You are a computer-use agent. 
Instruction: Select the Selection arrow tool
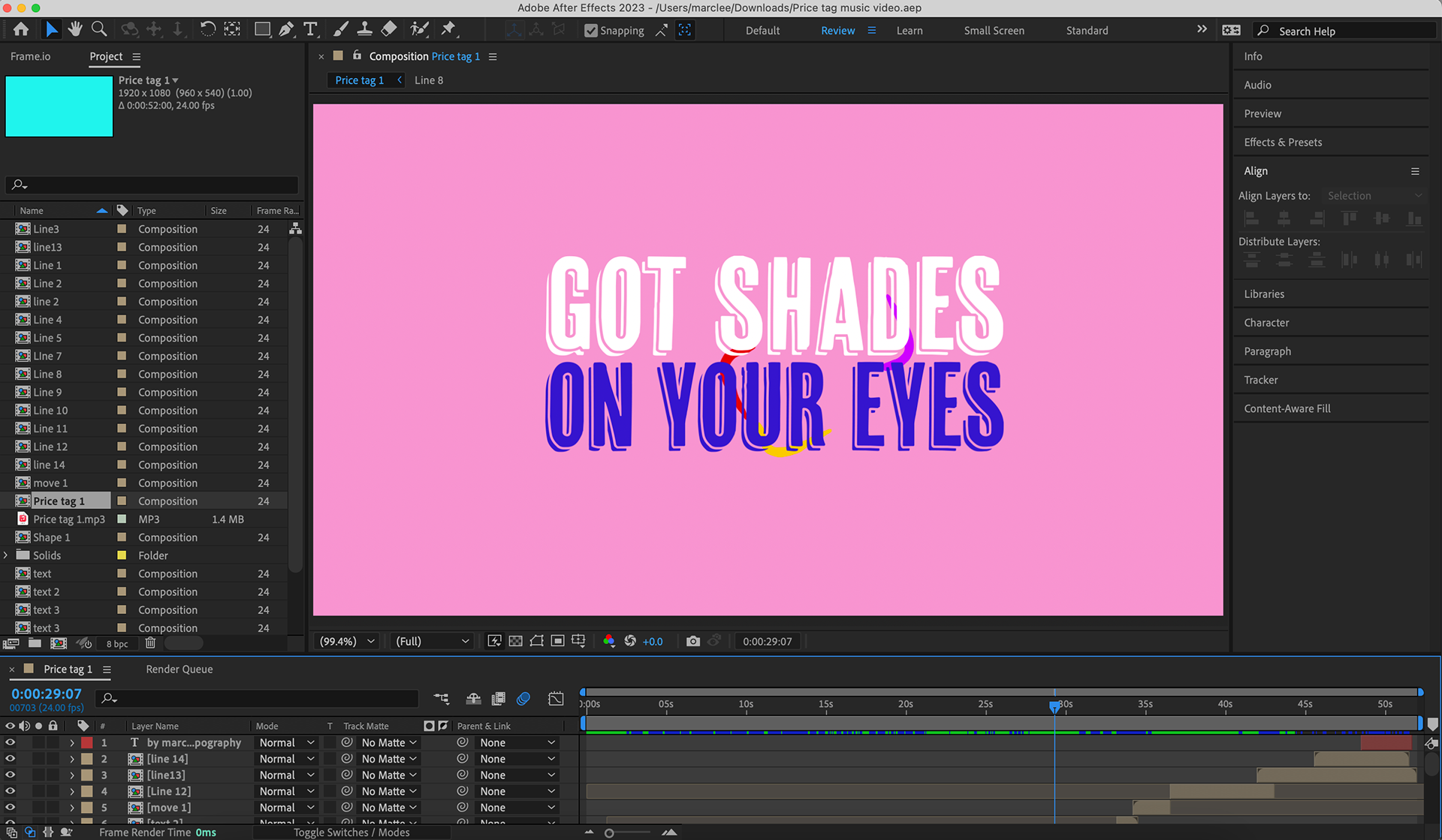click(51, 30)
